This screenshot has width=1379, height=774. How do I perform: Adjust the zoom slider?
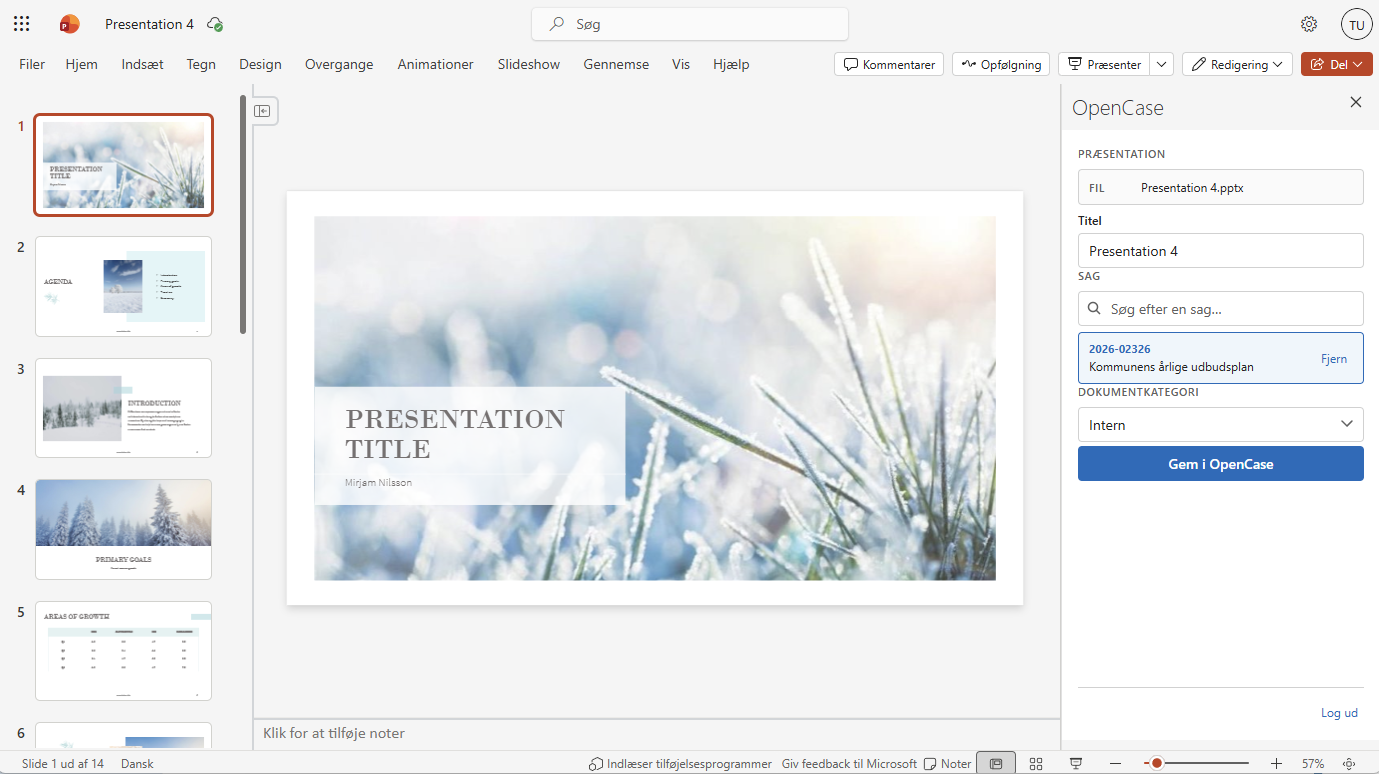coord(1196,763)
